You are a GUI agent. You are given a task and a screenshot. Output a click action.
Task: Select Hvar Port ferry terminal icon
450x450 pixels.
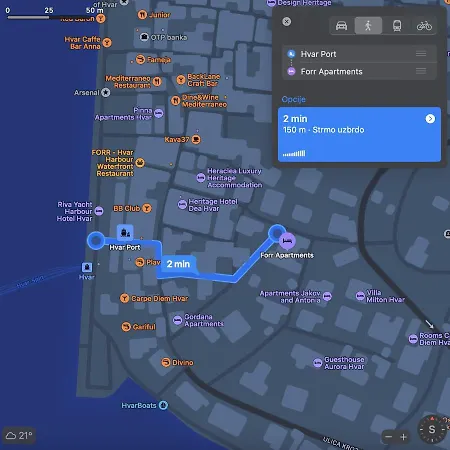(x=125, y=232)
